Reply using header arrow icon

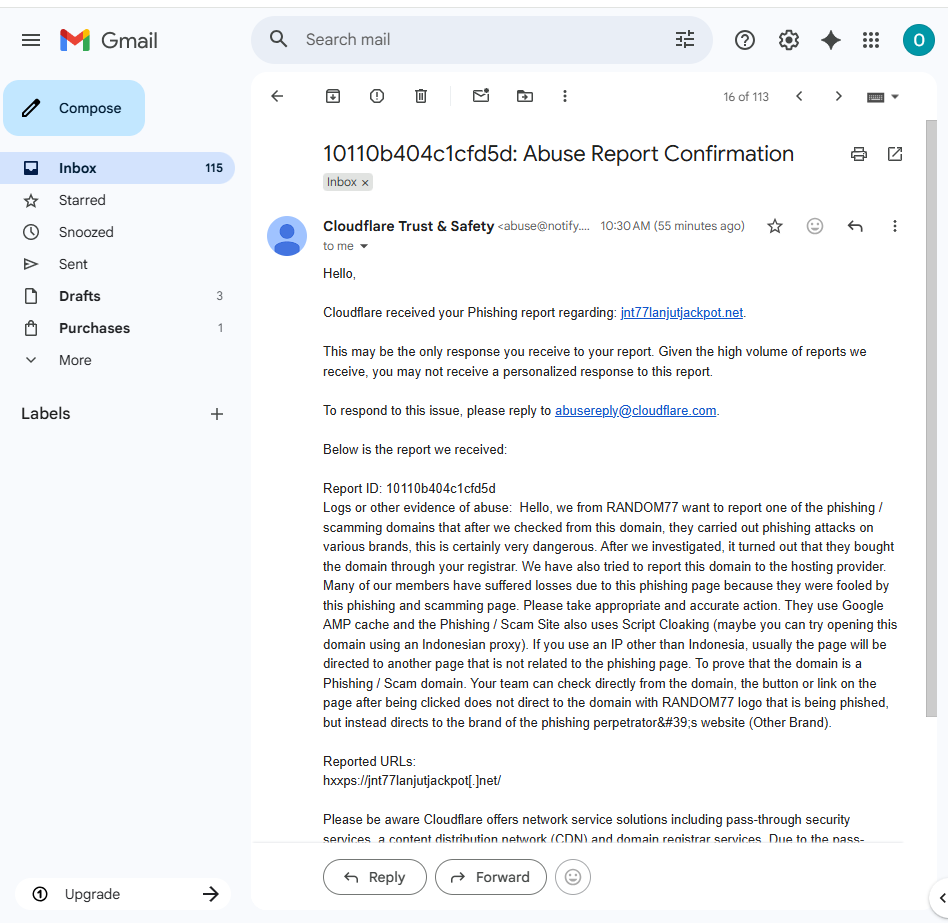(x=855, y=226)
